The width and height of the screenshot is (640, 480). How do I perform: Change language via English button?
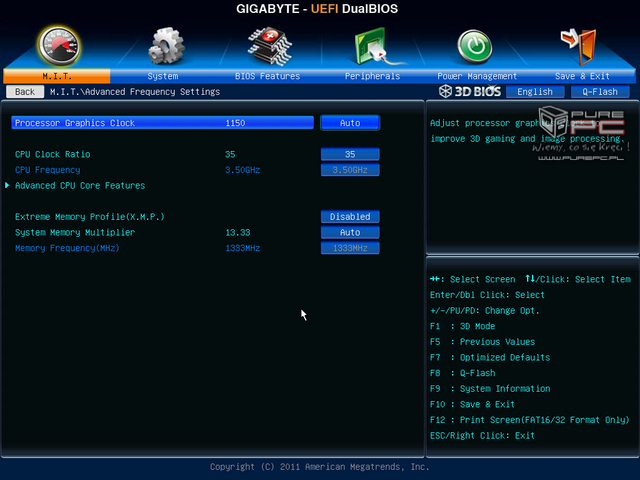tap(535, 92)
